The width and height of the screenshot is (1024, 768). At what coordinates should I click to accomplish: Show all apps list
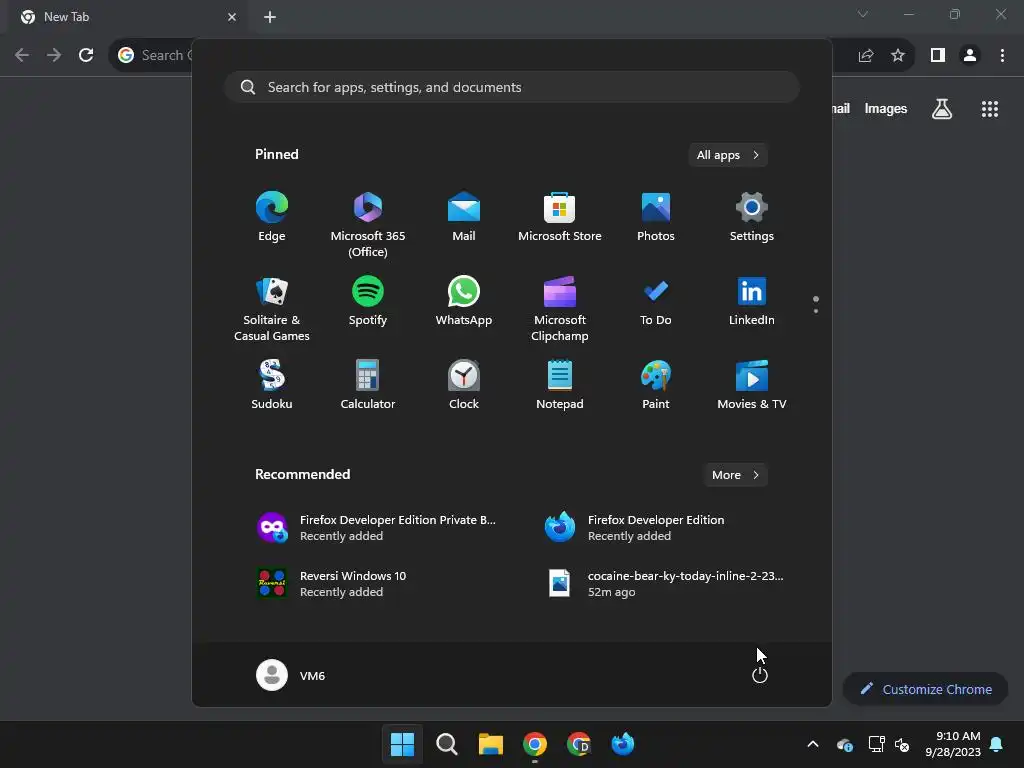click(x=728, y=155)
